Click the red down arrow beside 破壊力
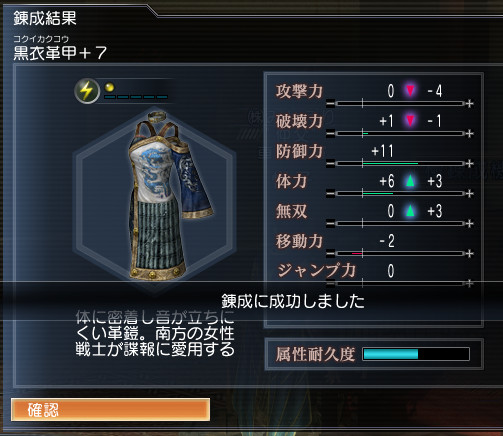 (x=410, y=121)
